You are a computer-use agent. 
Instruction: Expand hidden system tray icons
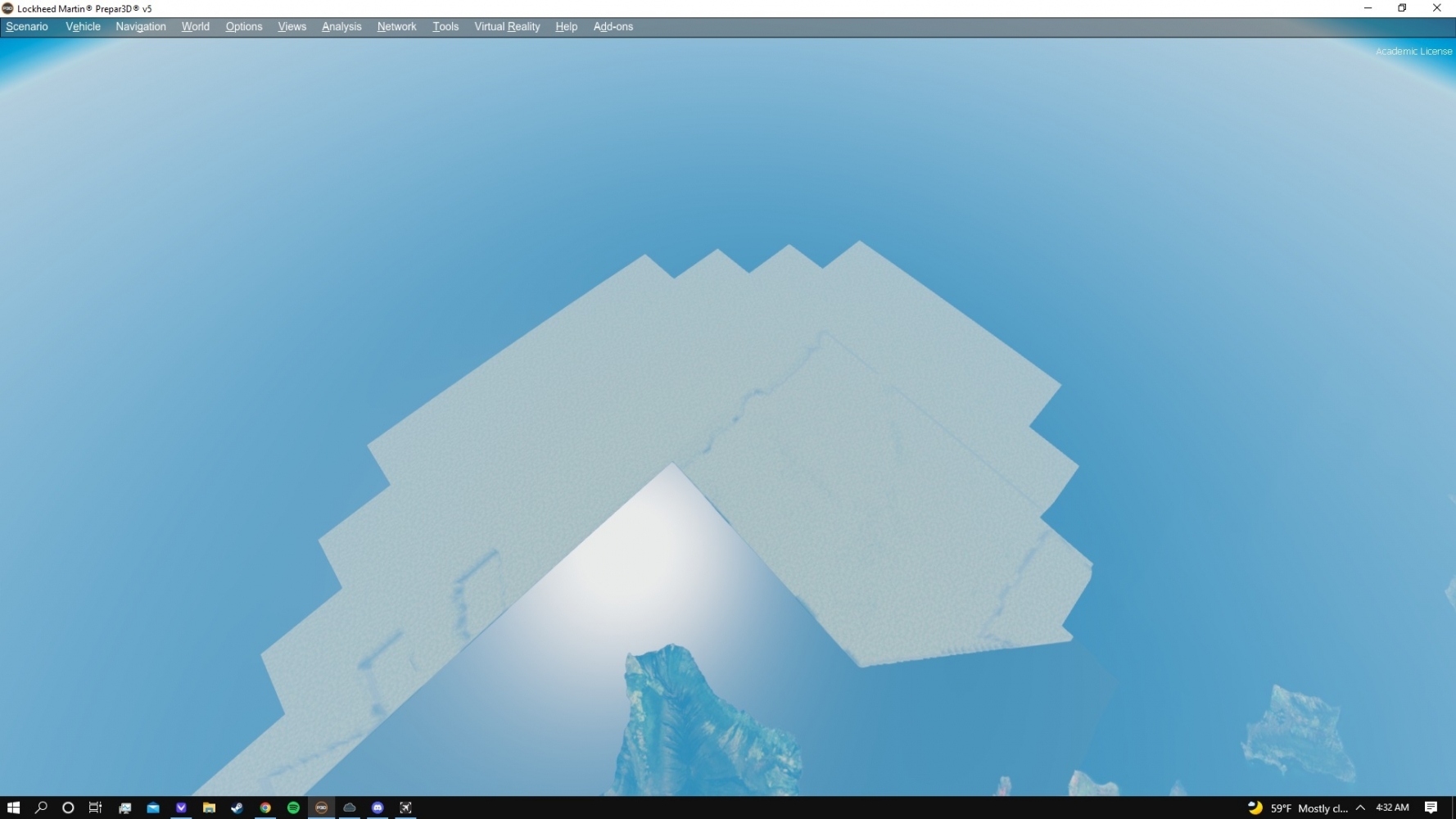click(x=1360, y=808)
